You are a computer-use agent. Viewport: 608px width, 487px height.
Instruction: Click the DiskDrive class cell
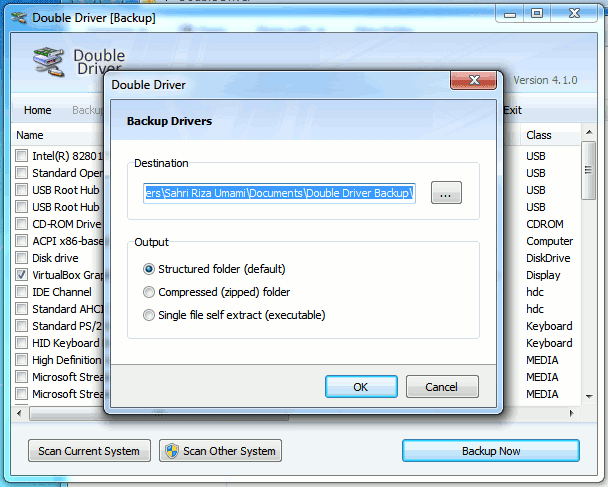(548, 258)
